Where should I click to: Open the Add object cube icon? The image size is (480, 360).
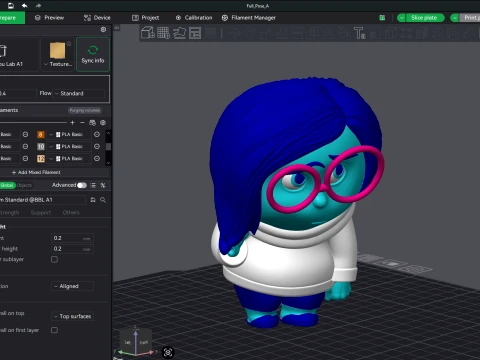(148, 33)
